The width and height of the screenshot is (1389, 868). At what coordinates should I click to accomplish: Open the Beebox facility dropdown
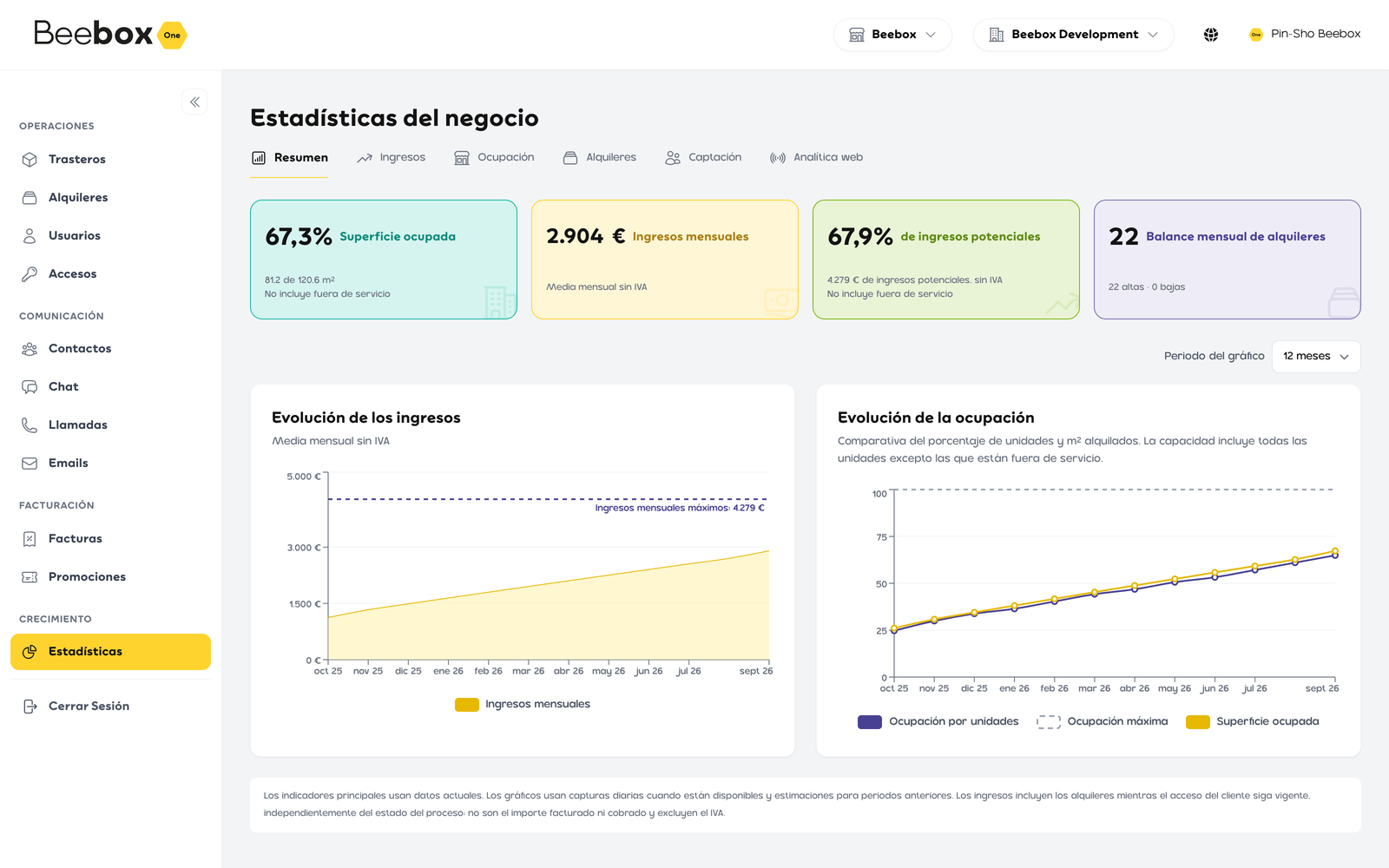892,35
